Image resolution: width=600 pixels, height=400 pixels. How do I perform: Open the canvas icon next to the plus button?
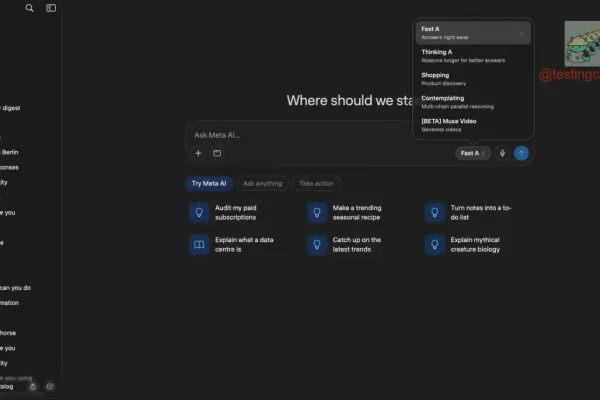217,153
